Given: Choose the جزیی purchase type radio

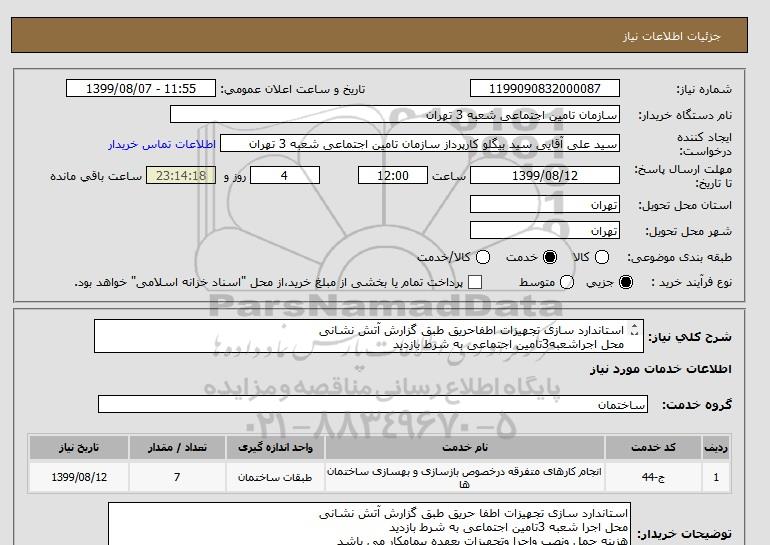Looking at the screenshot, I should (626, 282).
